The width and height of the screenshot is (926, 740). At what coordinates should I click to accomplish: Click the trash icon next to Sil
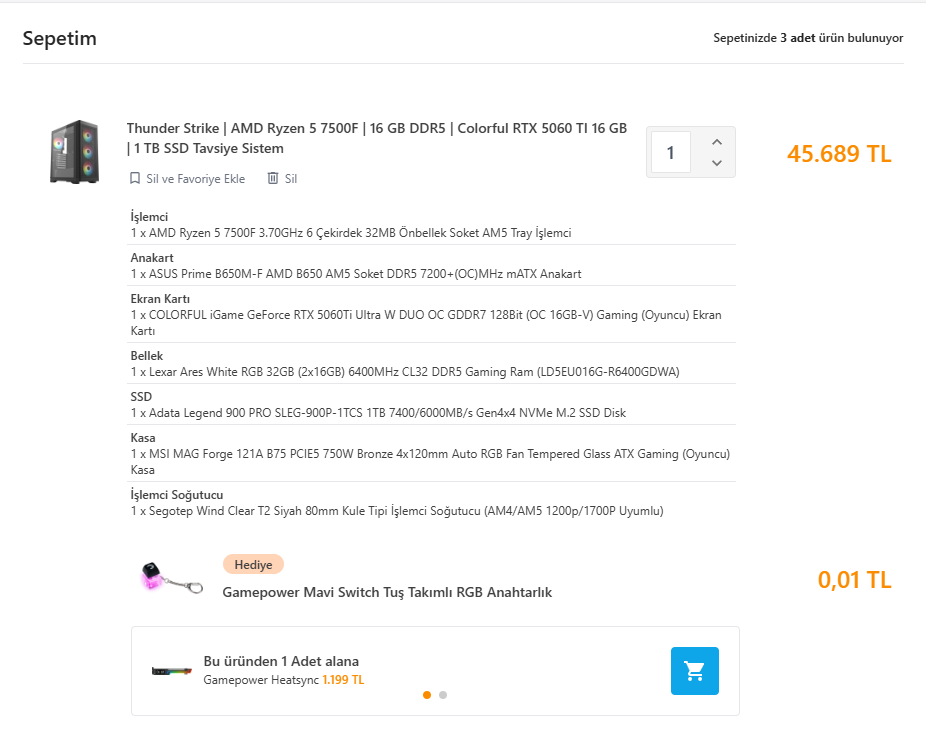tap(273, 178)
